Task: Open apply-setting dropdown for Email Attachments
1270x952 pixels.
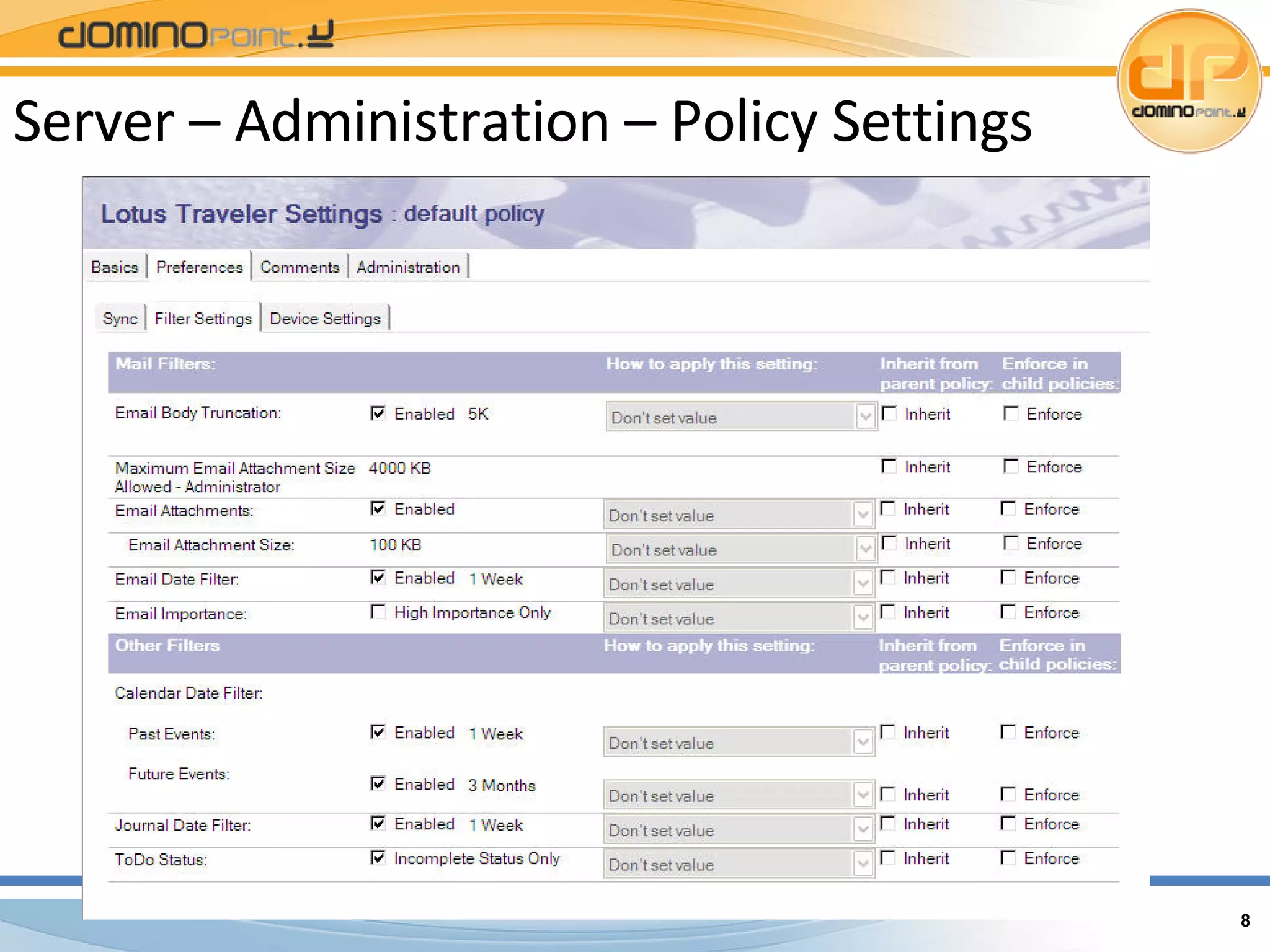Action: [739, 514]
